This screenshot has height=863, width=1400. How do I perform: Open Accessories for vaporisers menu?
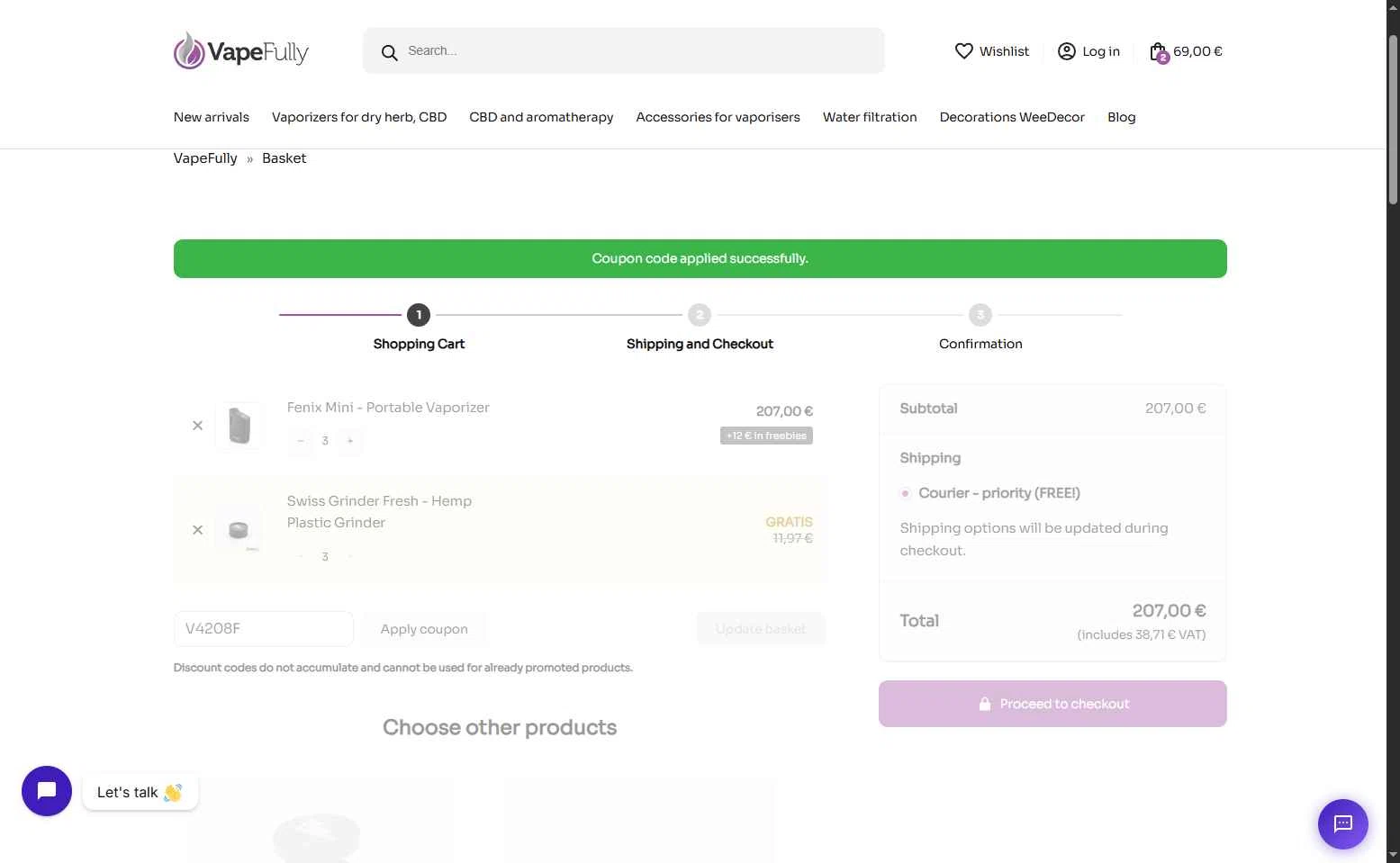click(x=718, y=117)
